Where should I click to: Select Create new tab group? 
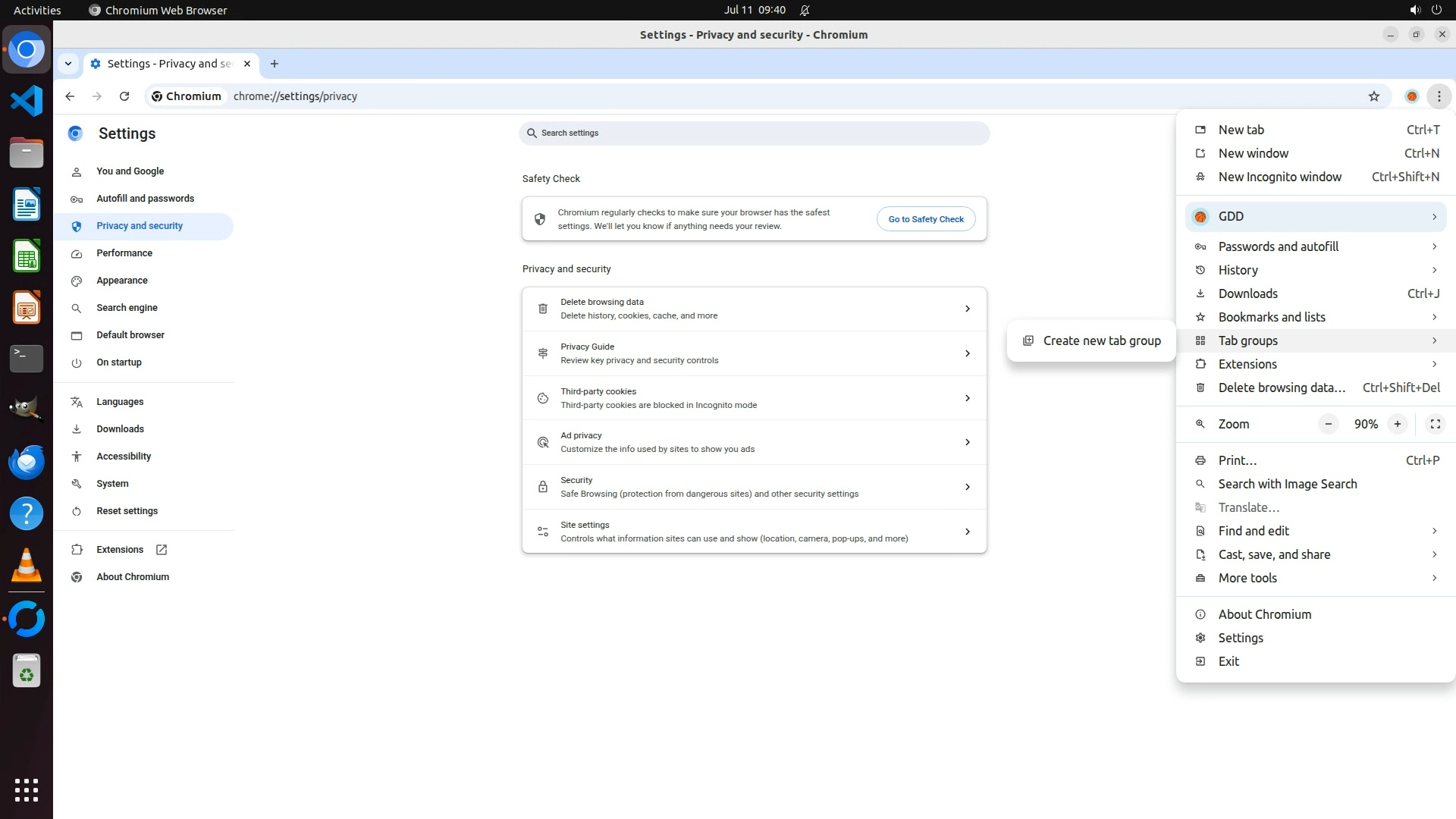tap(1092, 340)
